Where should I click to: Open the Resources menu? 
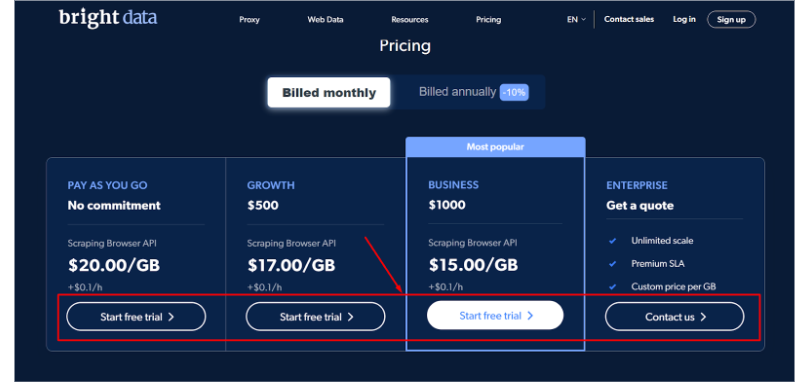point(410,20)
